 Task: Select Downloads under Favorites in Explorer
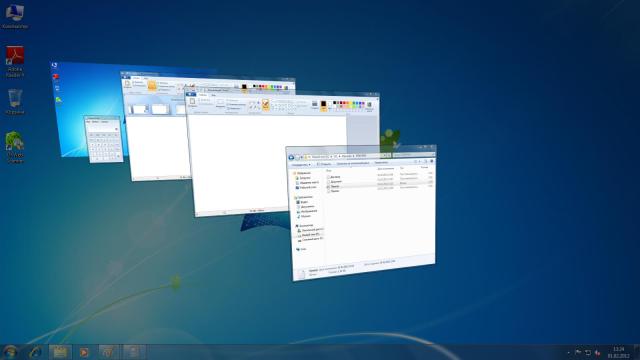pyautogui.click(x=304, y=178)
